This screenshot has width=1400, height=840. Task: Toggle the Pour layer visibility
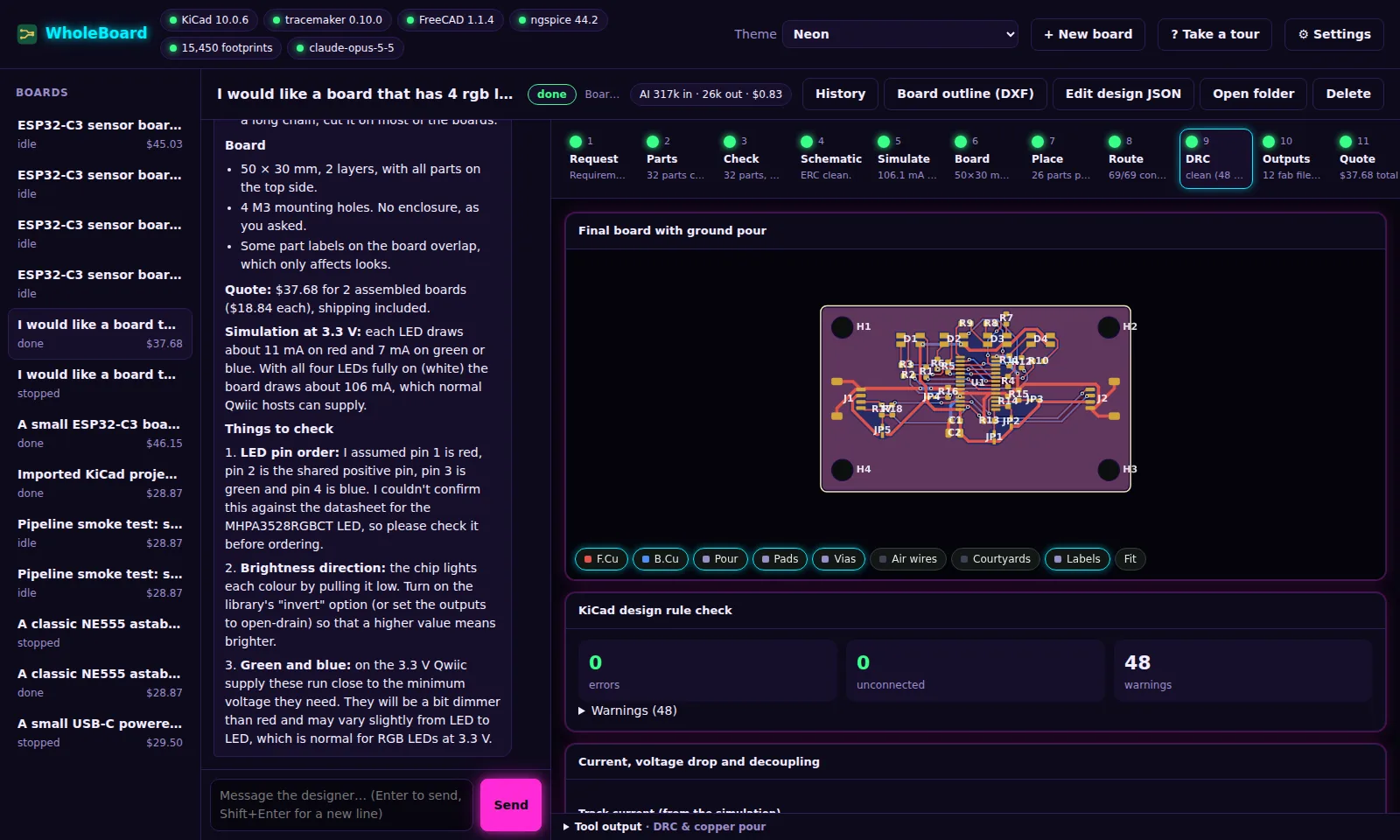click(x=720, y=559)
